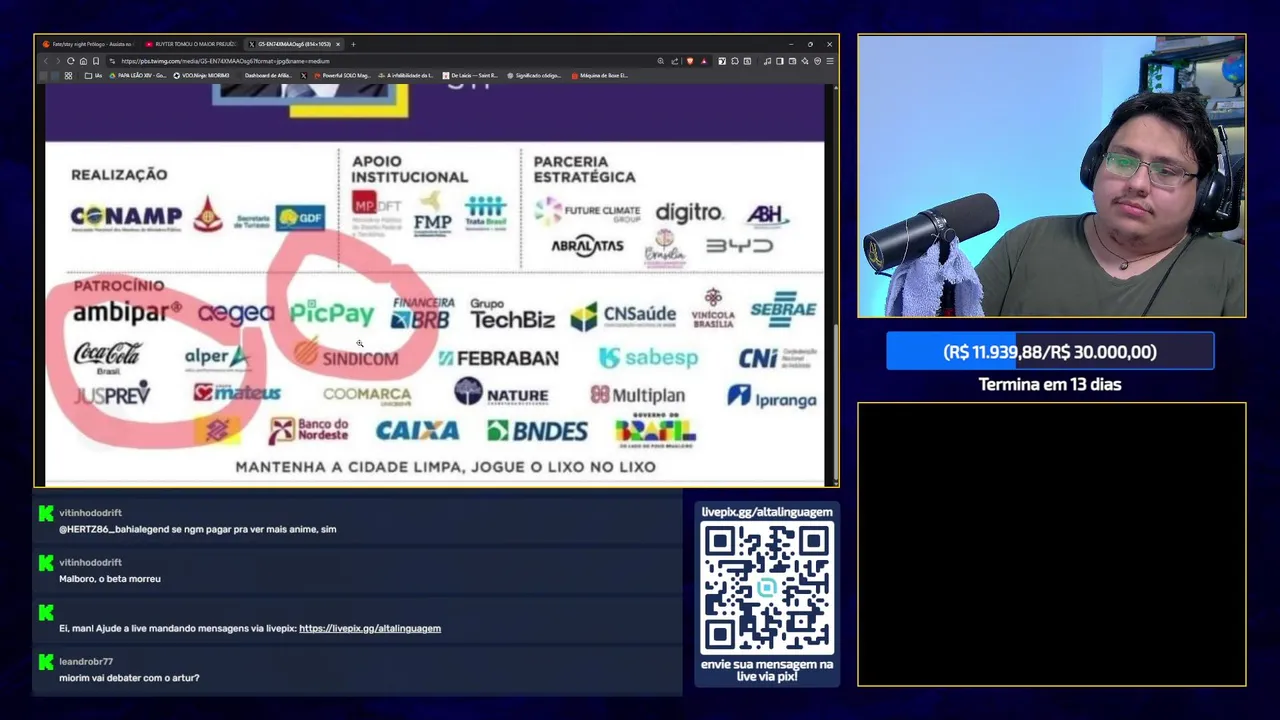The width and height of the screenshot is (1280, 720).
Task: Click the Banco do Nordeste logo
Action: [x=308, y=431]
